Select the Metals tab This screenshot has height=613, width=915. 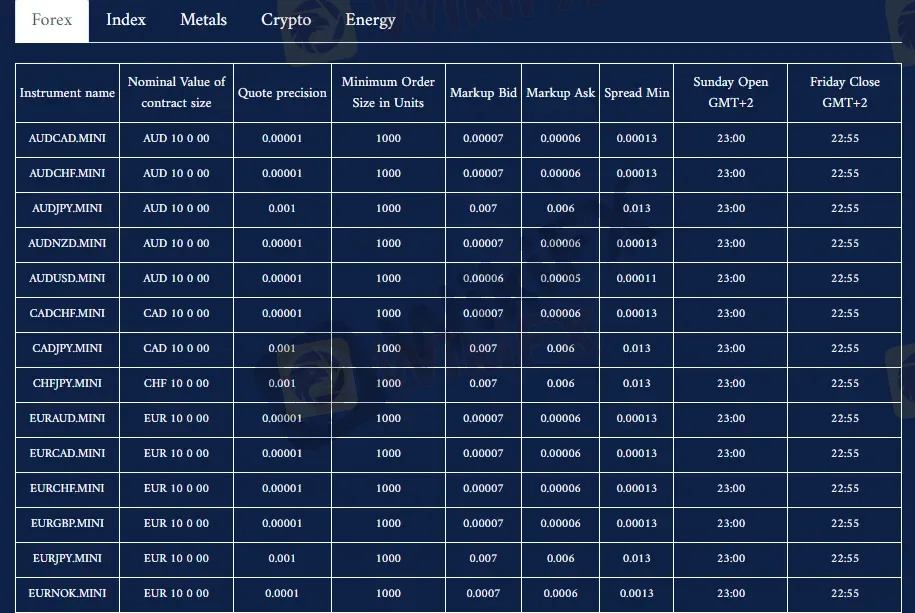(x=203, y=20)
